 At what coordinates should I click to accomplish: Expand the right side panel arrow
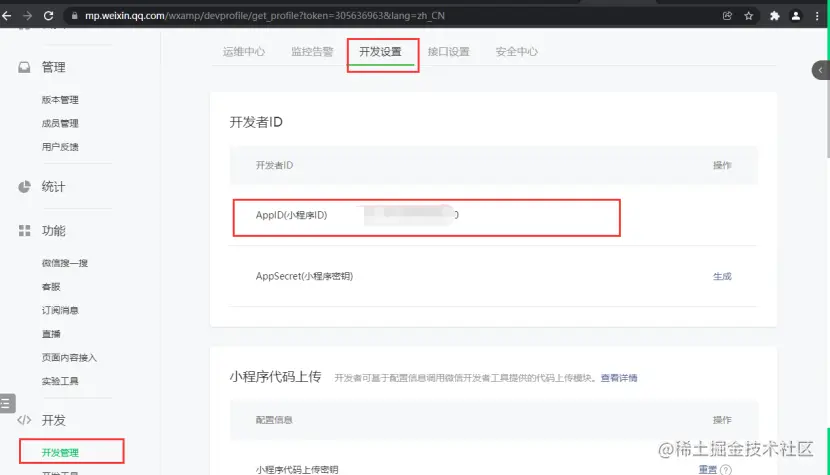click(x=821, y=70)
